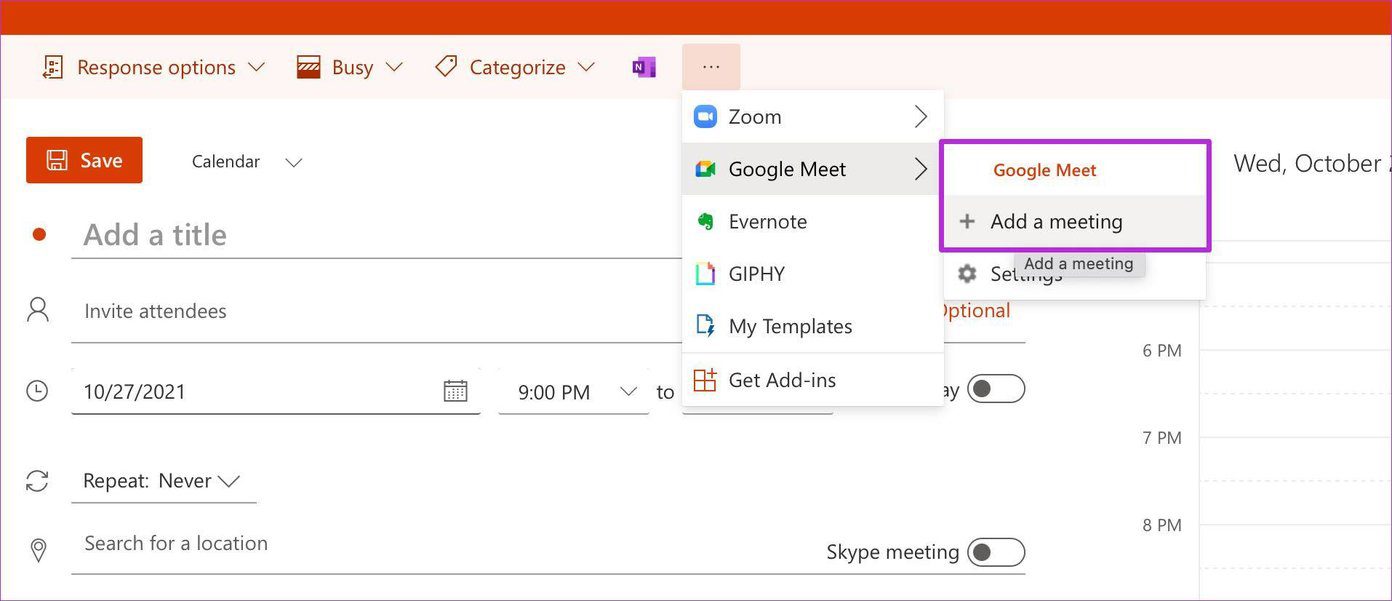1392x601 pixels.
Task: Click the Add a title field
Action: pos(377,235)
